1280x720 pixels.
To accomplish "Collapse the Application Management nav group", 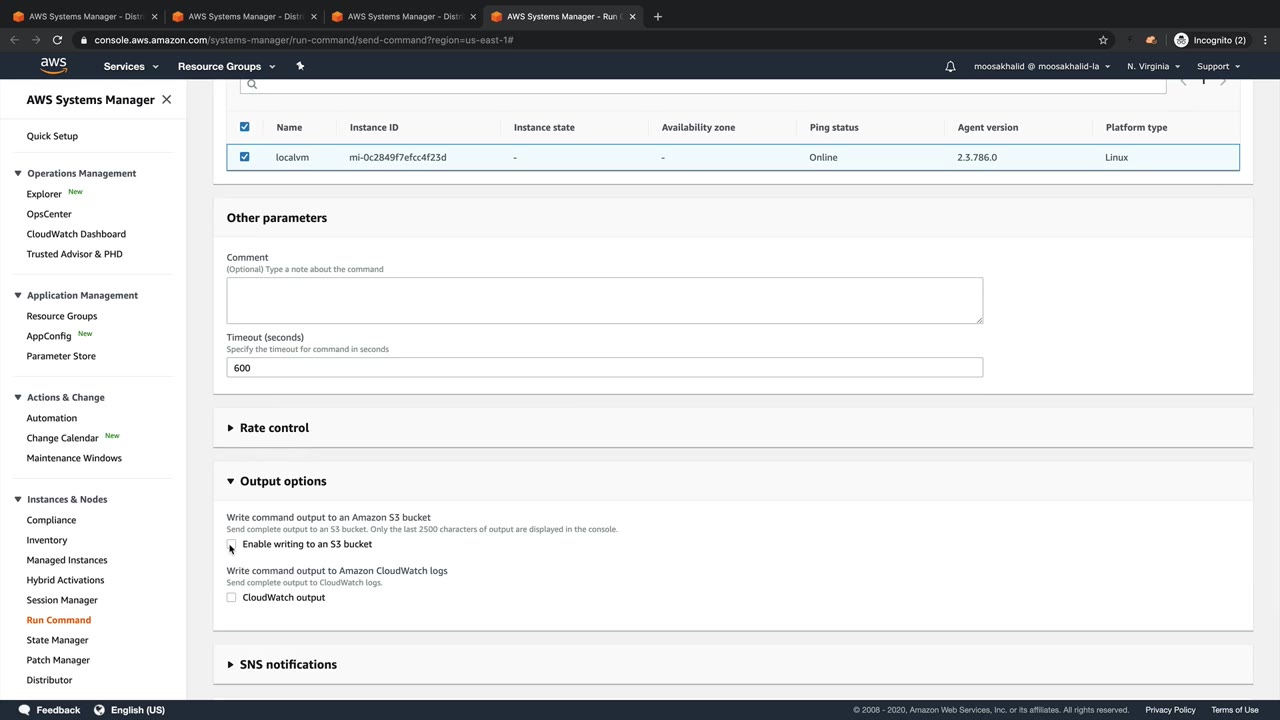I will [x=18, y=295].
